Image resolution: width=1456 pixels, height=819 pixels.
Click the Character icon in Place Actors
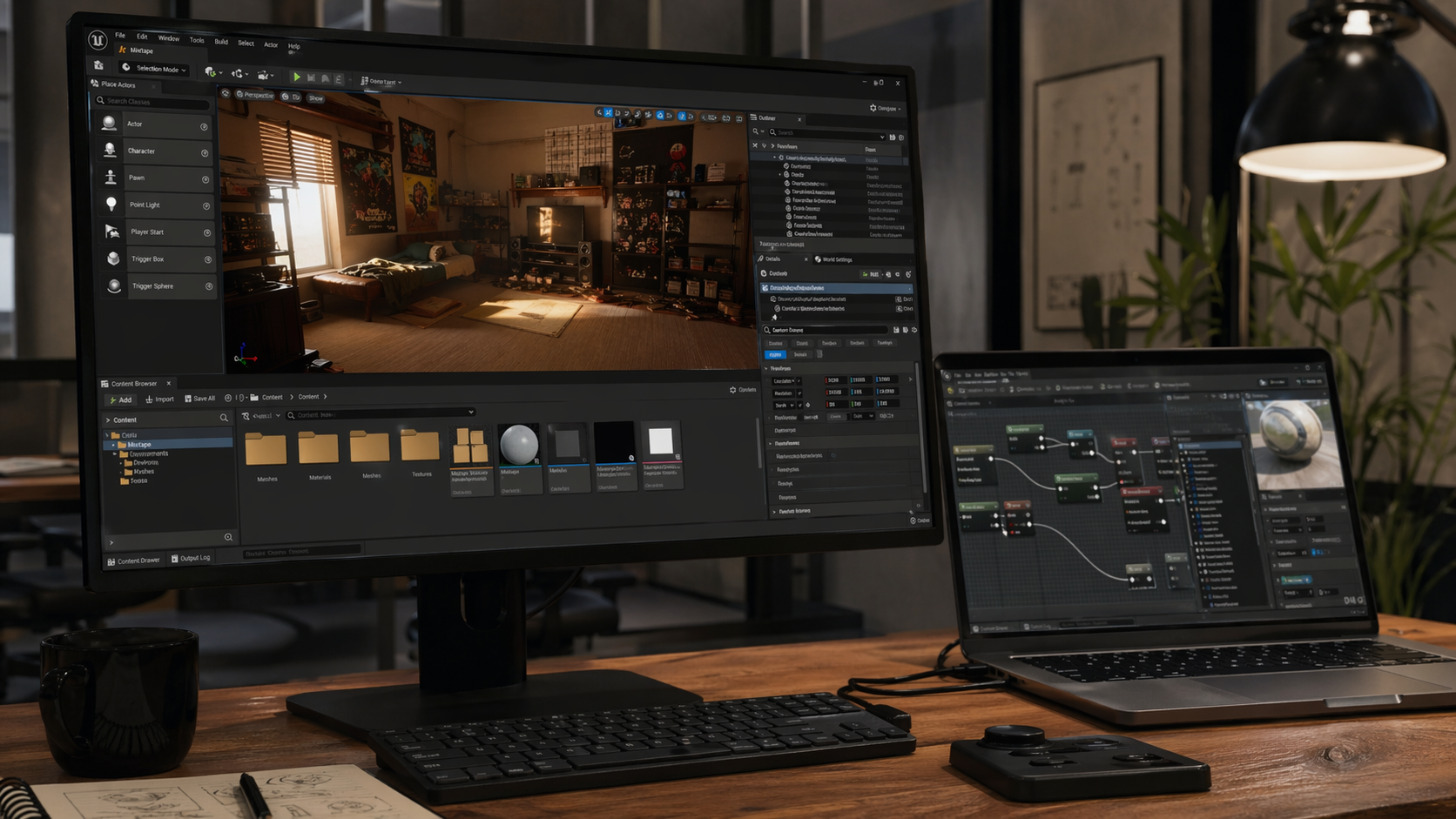coord(111,151)
